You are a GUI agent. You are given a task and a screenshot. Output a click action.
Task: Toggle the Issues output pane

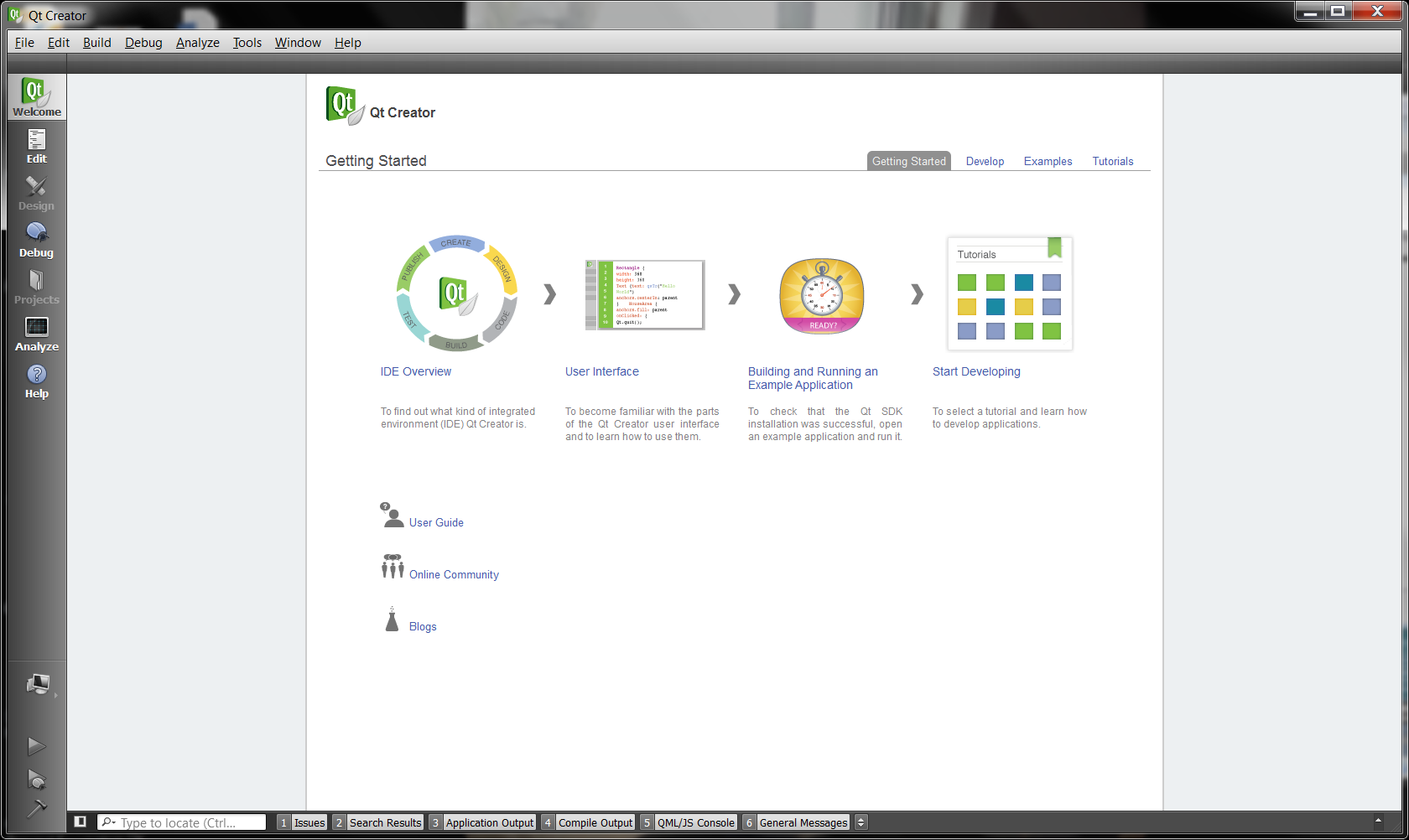pyautogui.click(x=302, y=822)
